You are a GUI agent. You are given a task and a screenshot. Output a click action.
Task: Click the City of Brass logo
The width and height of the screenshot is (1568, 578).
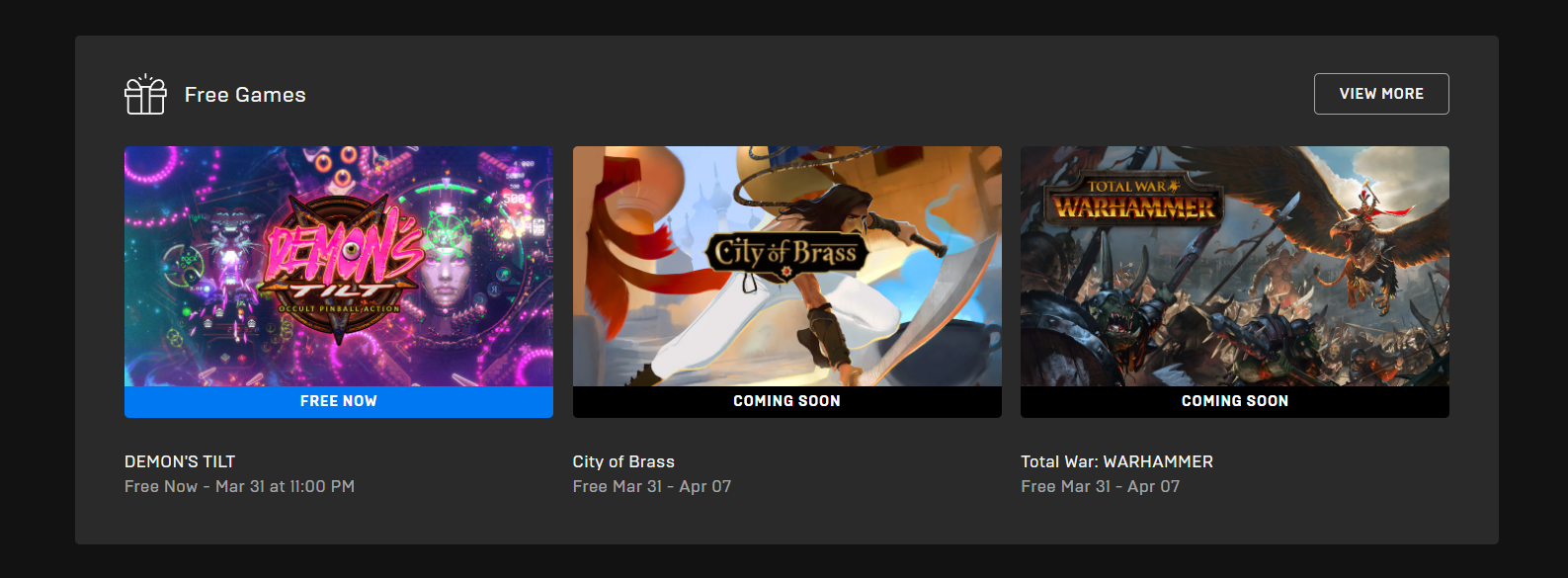click(786, 255)
